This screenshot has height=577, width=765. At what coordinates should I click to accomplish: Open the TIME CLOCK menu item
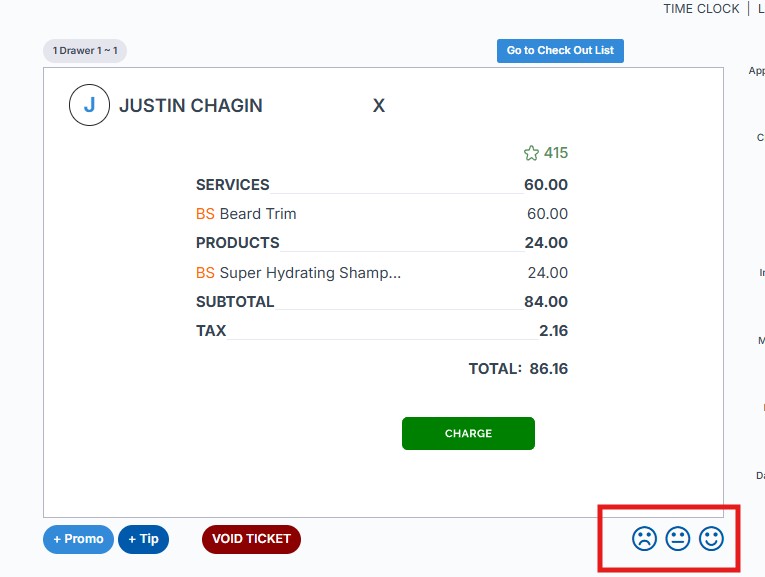coord(701,9)
